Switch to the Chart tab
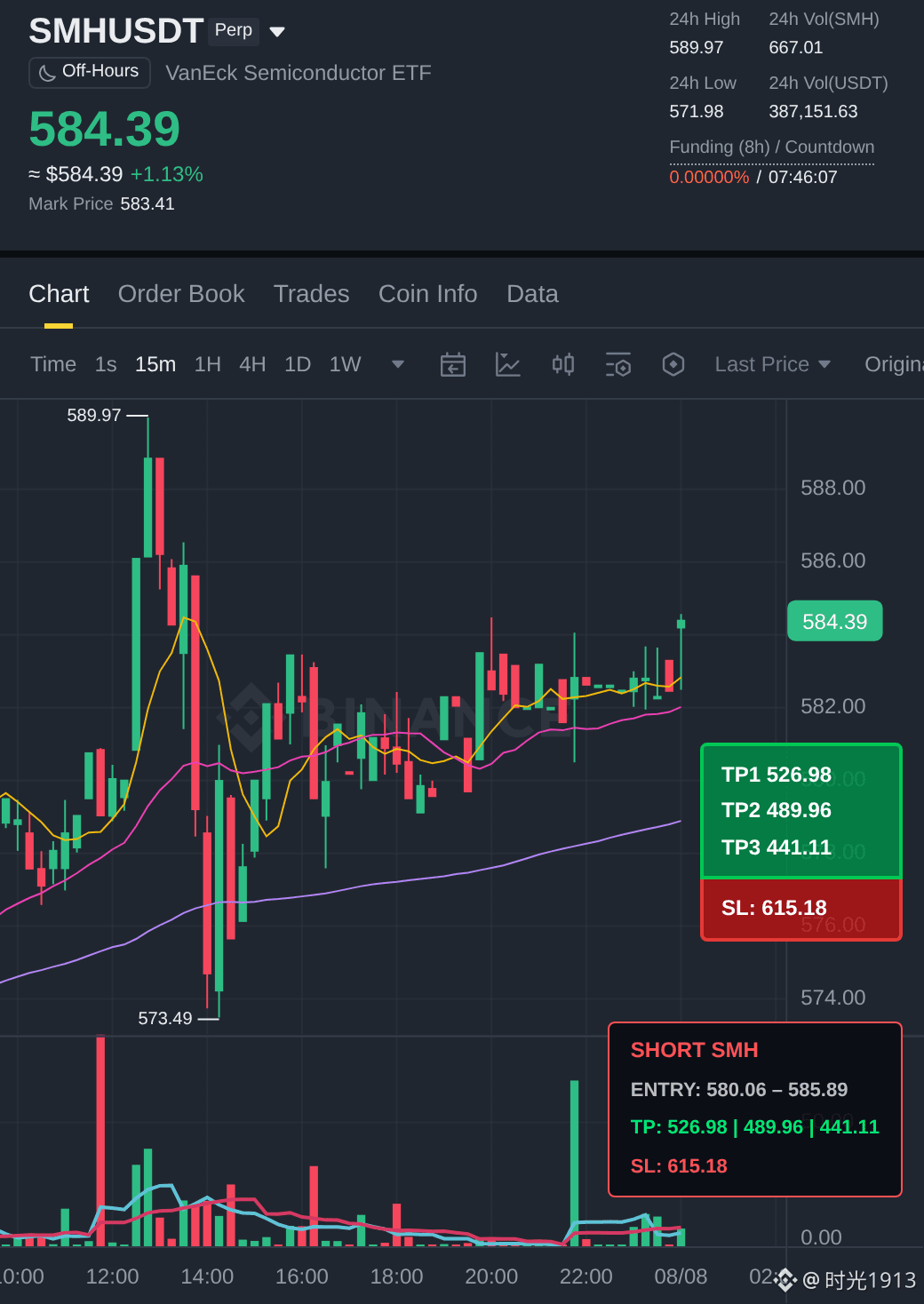The height and width of the screenshot is (1304, 924). pyautogui.click(x=59, y=294)
